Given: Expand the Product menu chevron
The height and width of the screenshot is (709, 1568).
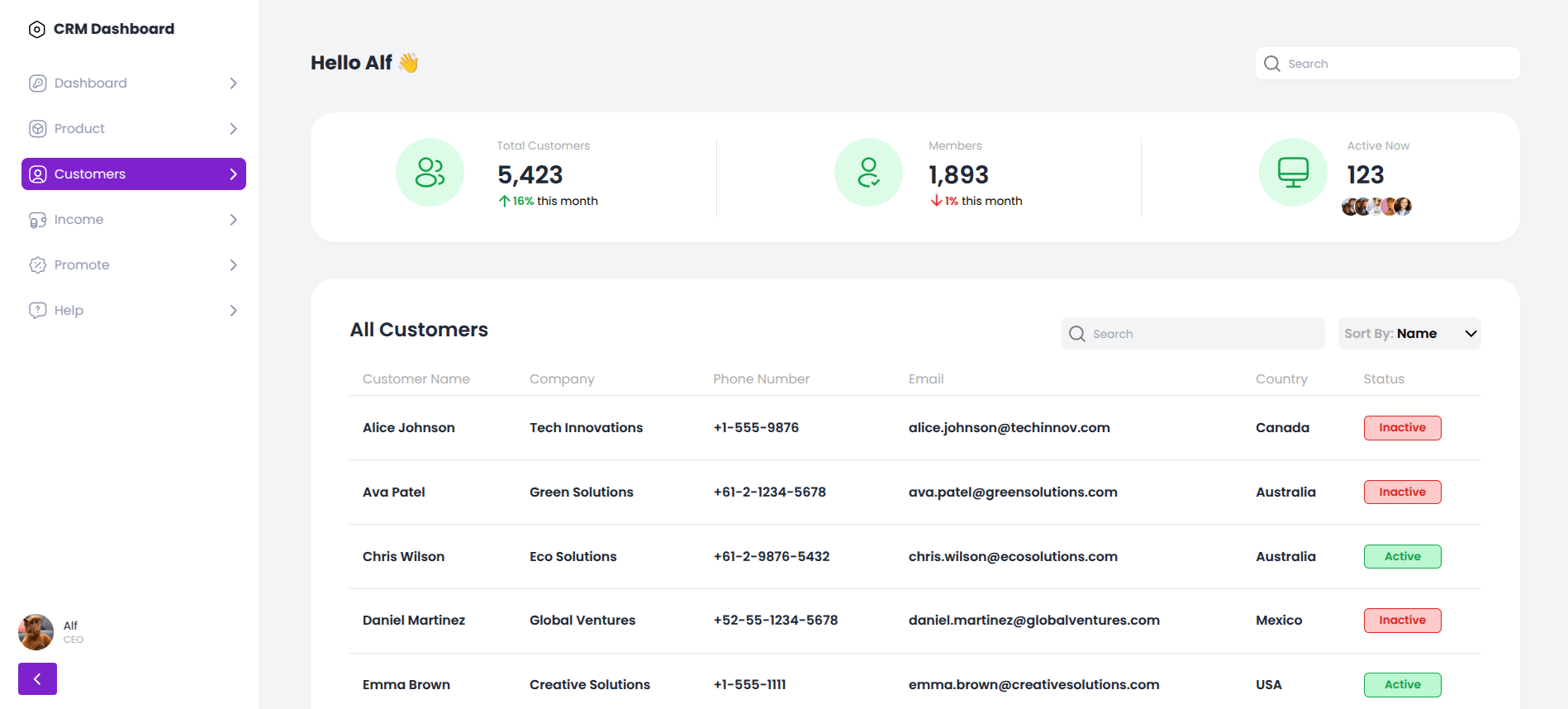Looking at the screenshot, I should (233, 129).
